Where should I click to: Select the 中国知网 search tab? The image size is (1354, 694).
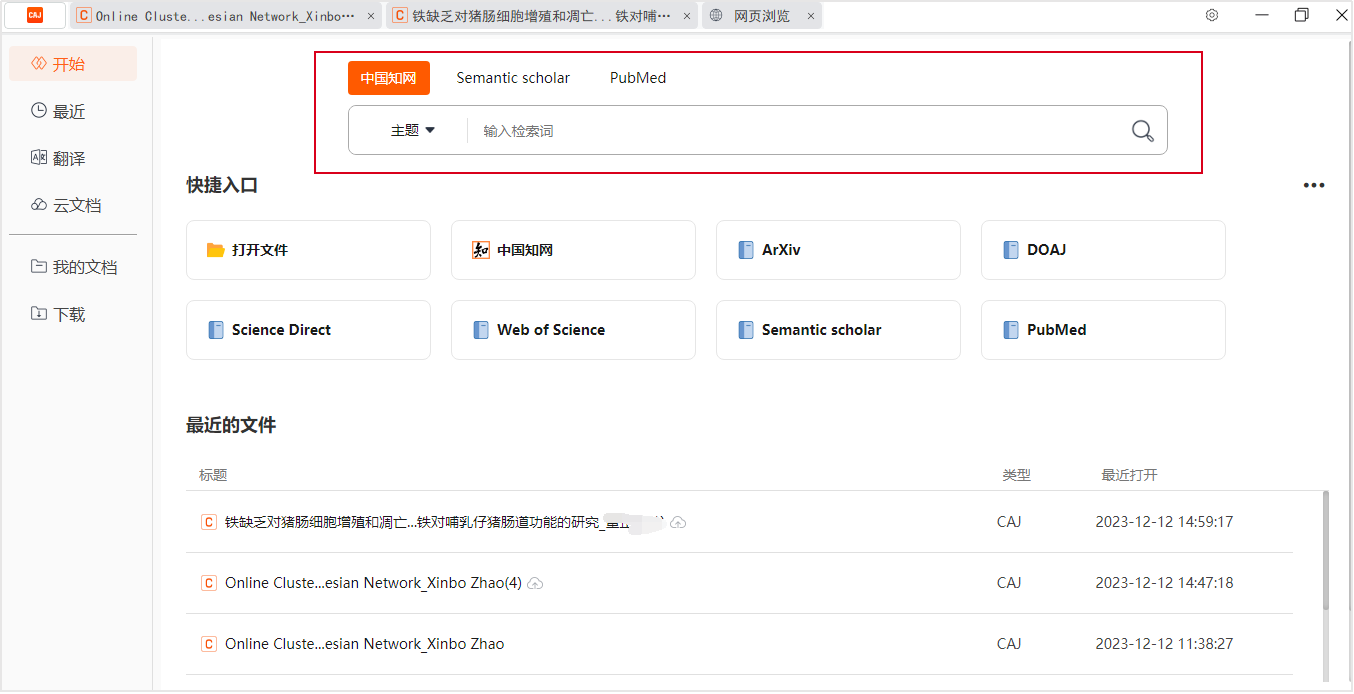[x=389, y=78]
